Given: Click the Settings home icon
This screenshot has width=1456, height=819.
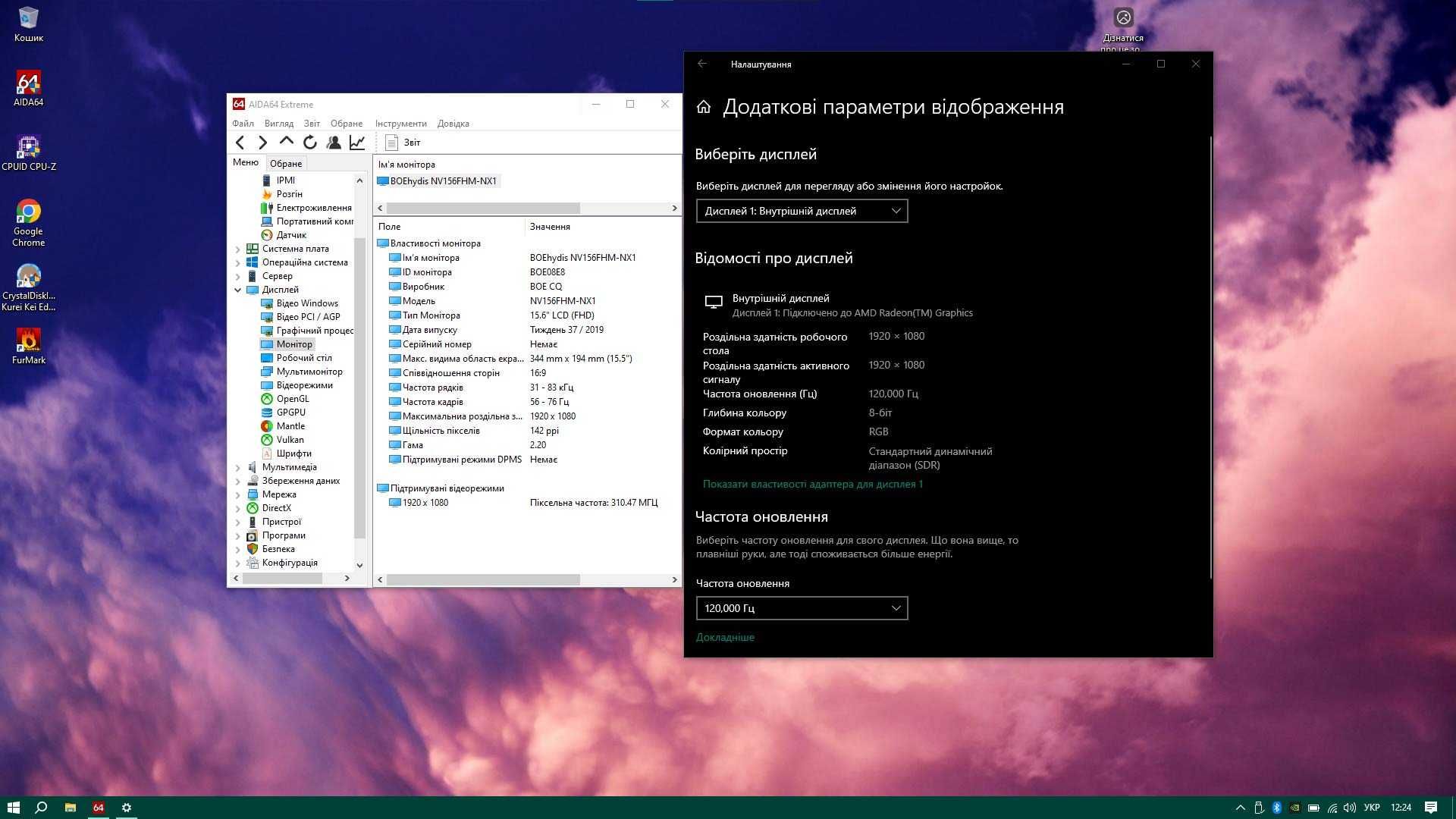Looking at the screenshot, I should pyautogui.click(x=704, y=107).
